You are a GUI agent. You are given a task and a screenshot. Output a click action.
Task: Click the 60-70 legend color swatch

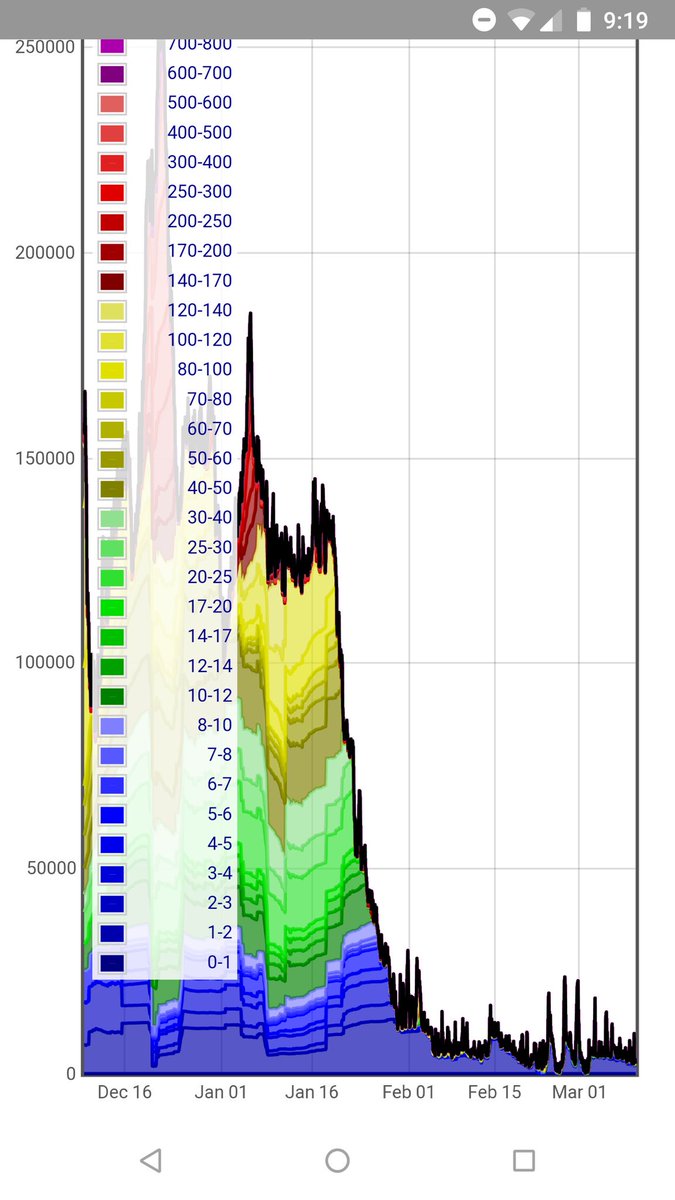[112, 430]
